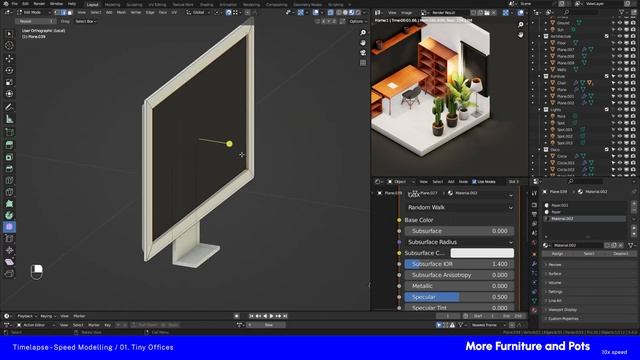Open the File menu
The width and height of the screenshot is (640, 360).
tap(15, 4)
